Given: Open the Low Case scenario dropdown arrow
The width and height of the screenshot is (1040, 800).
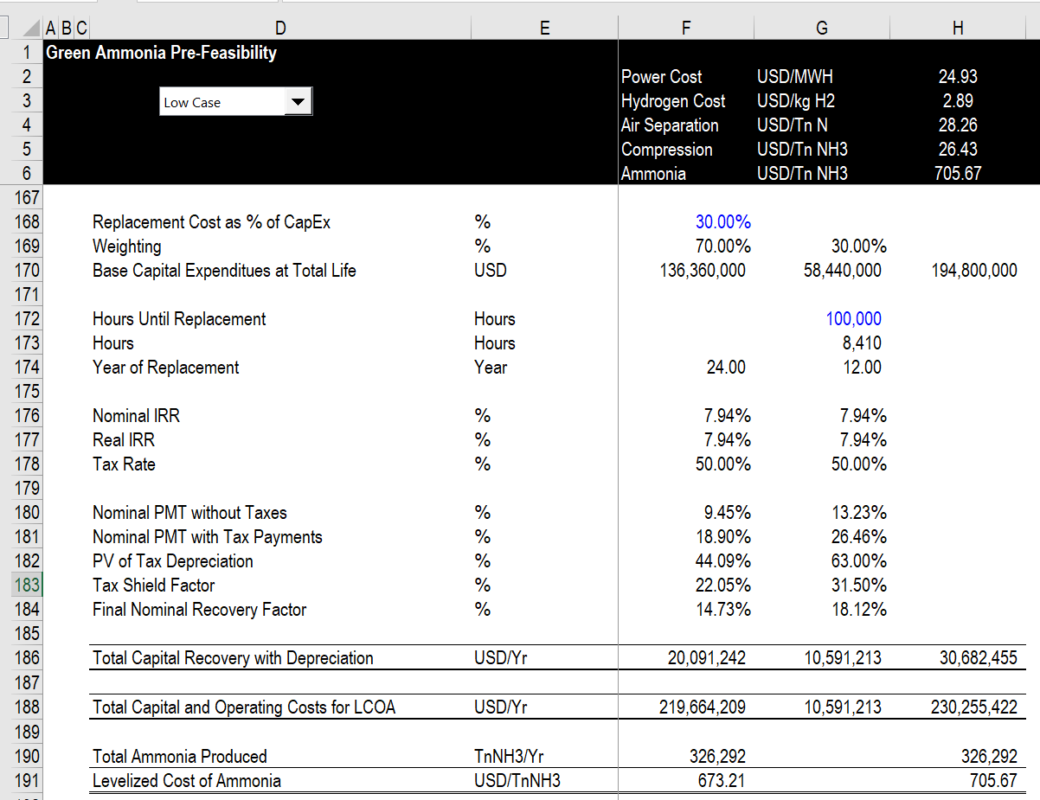Looking at the screenshot, I should pos(297,101).
